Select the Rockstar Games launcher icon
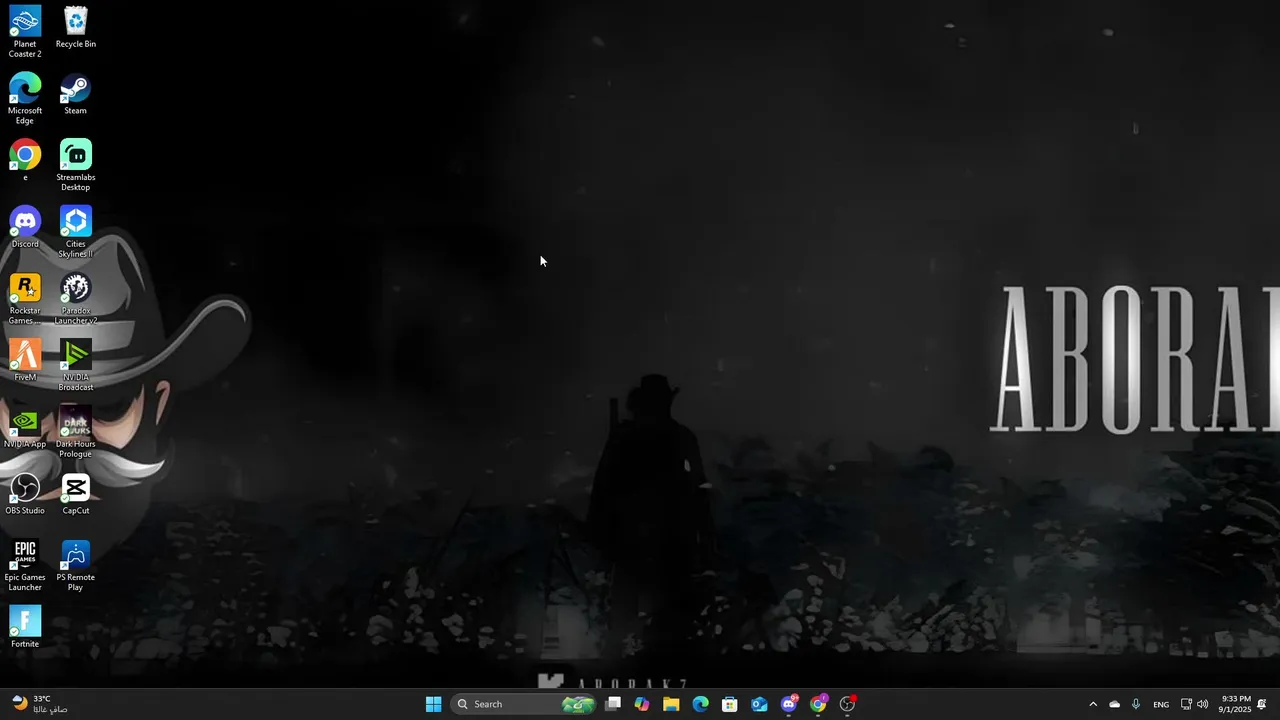 [x=25, y=298]
